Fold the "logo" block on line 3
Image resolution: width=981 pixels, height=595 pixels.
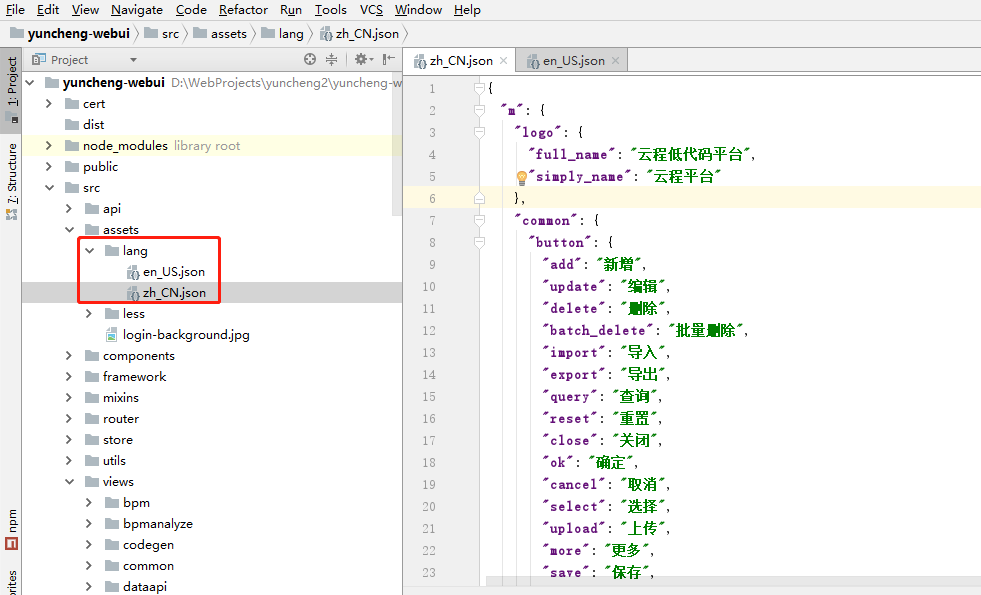479,132
